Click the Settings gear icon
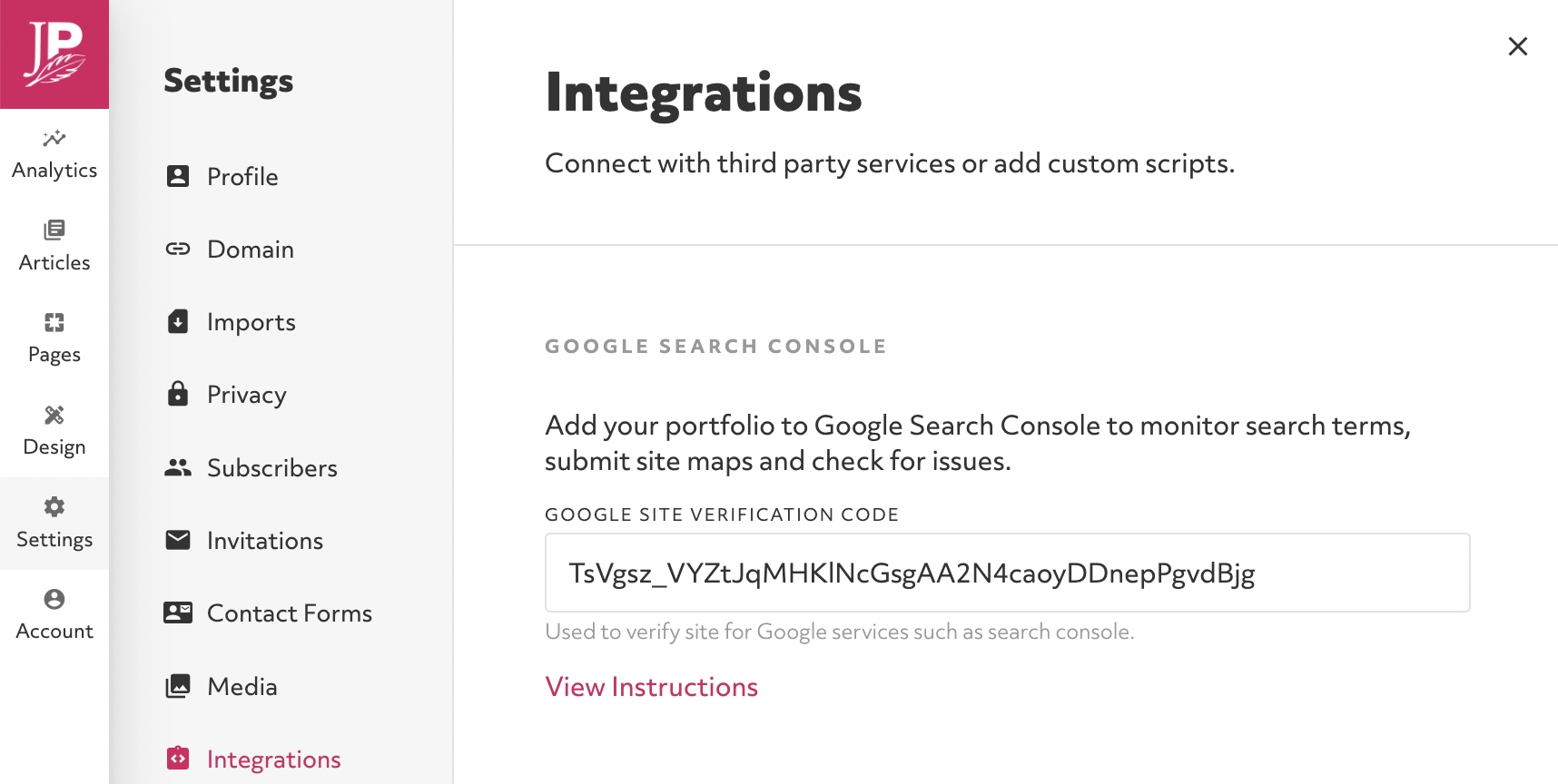The width and height of the screenshot is (1558, 784). [x=54, y=506]
